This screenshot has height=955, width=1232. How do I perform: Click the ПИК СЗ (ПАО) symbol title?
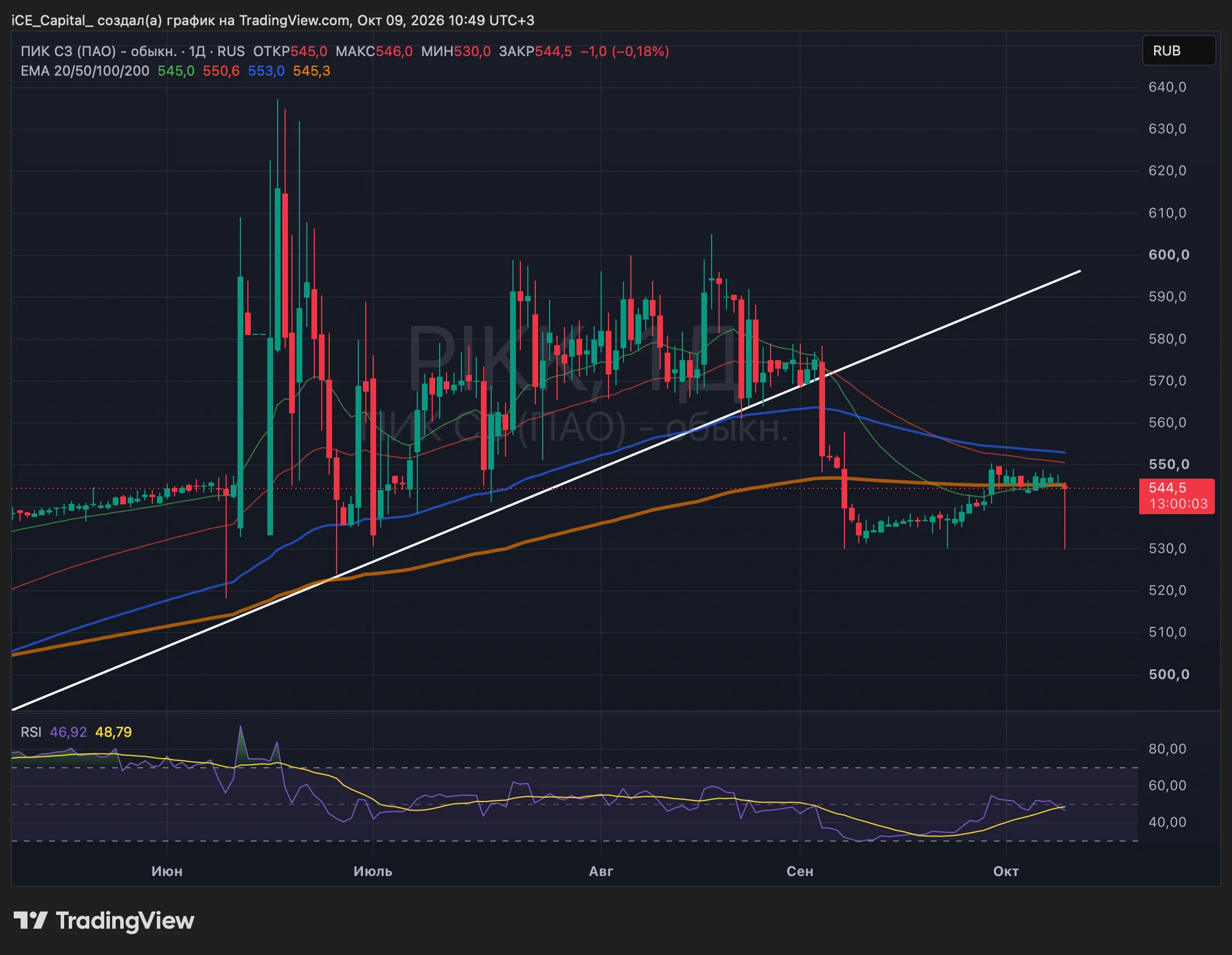(x=98, y=52)
